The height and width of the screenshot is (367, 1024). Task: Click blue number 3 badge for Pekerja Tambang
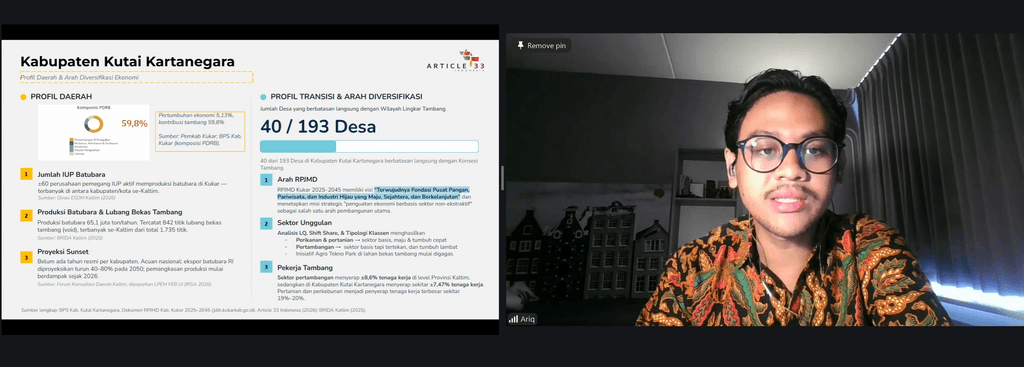coord(266,266)
